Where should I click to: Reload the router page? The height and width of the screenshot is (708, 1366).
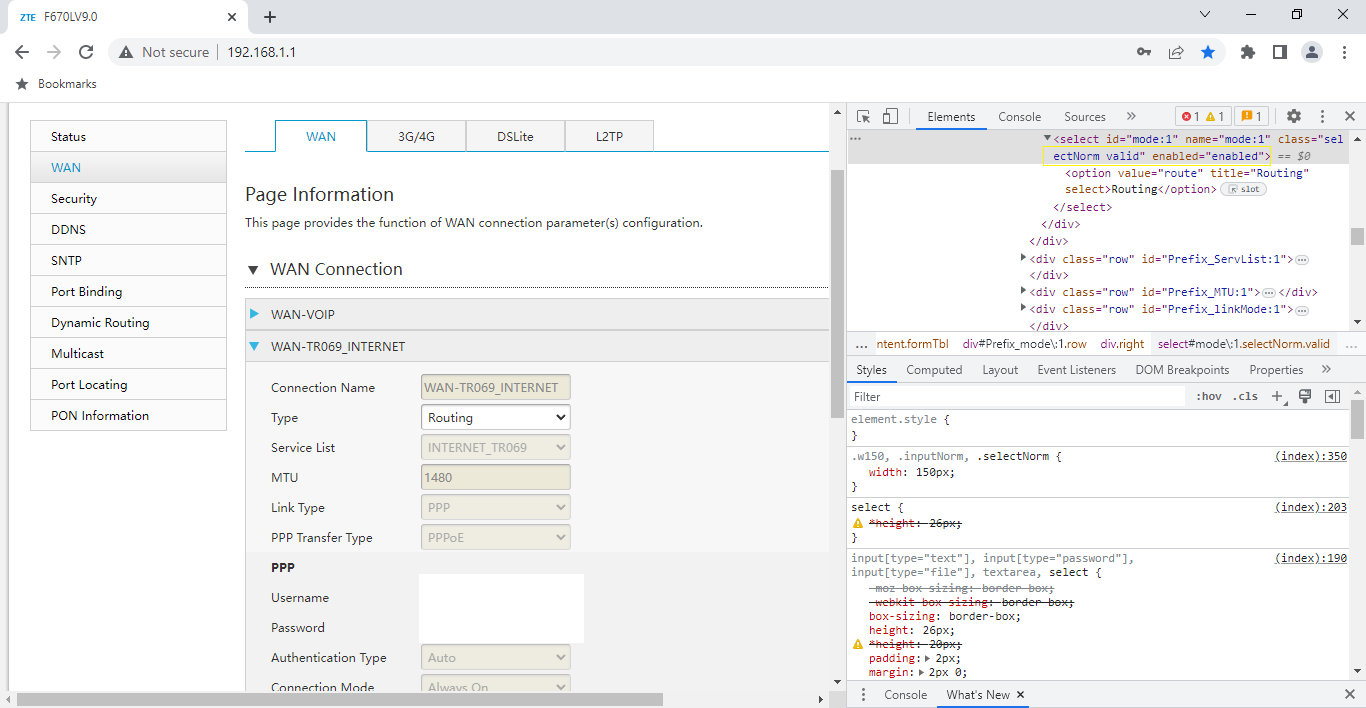(x=86, y=52)
